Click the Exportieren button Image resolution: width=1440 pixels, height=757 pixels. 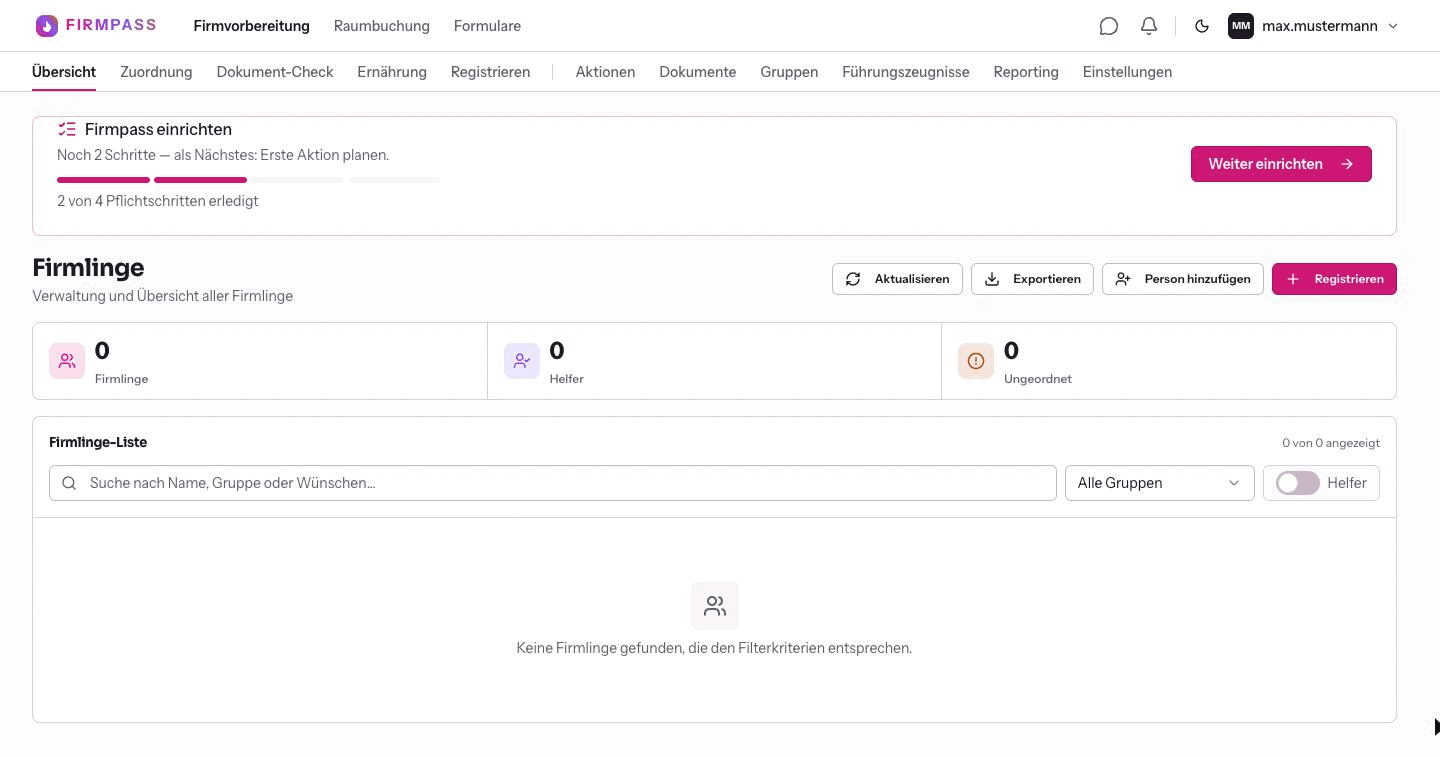pyautogui.click(x=1032, y=279)
